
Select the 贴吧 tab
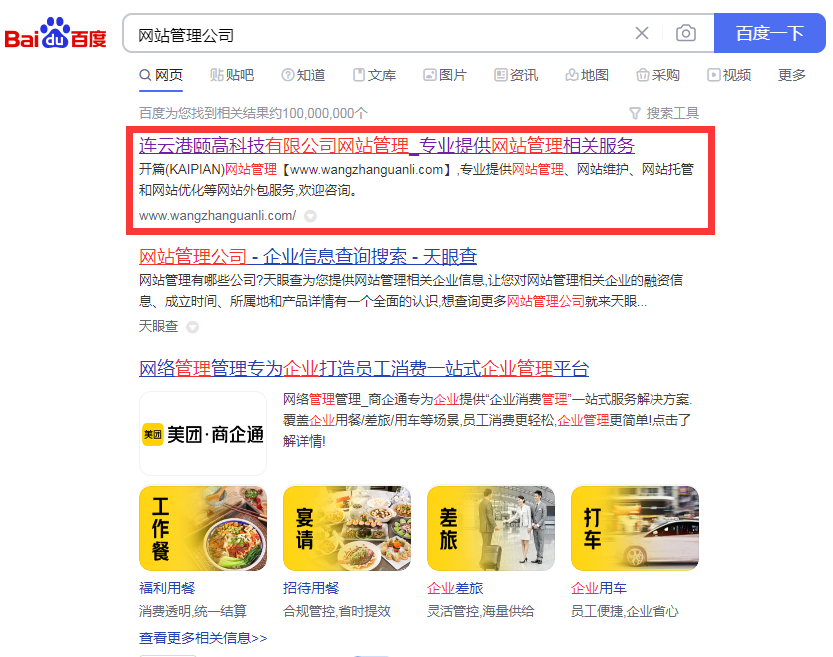coord(232,75)
